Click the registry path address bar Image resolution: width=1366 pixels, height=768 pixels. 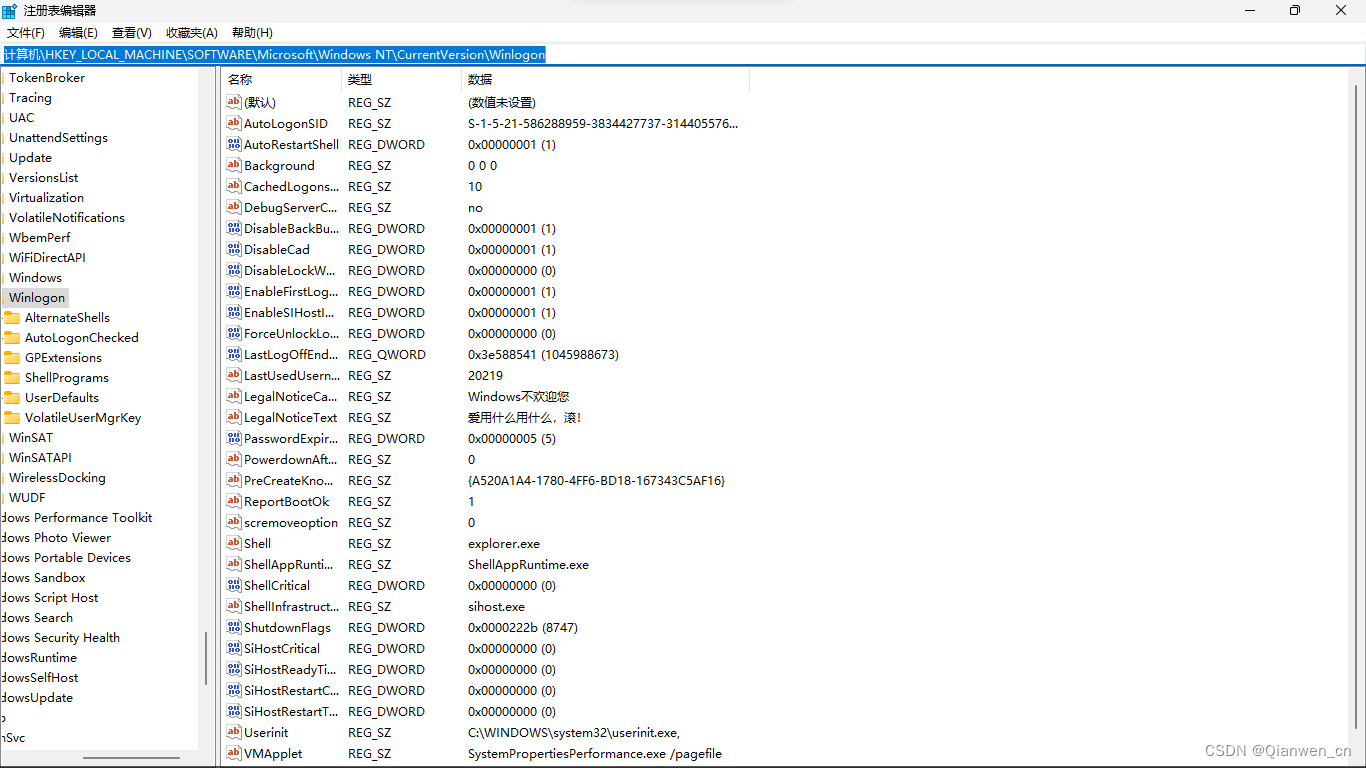click(x=683, y=55)
